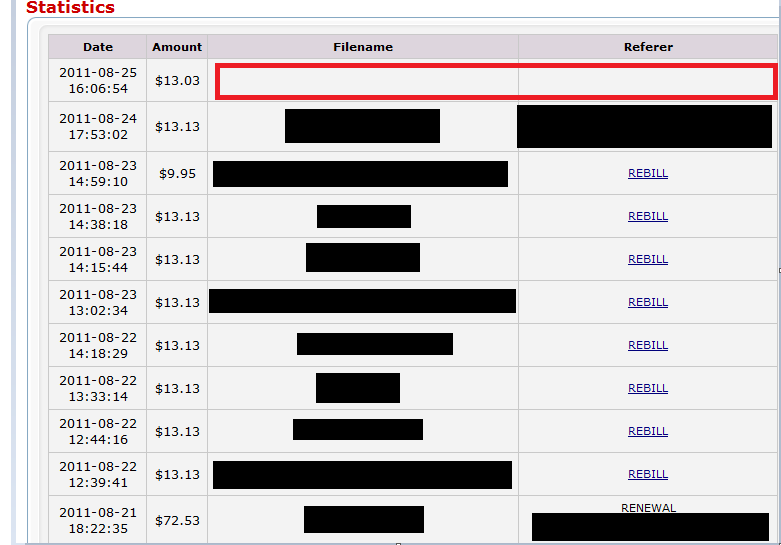Click the Amount column header
The height and width of the screenshot is (545, 781).
(x=177, y=47)
